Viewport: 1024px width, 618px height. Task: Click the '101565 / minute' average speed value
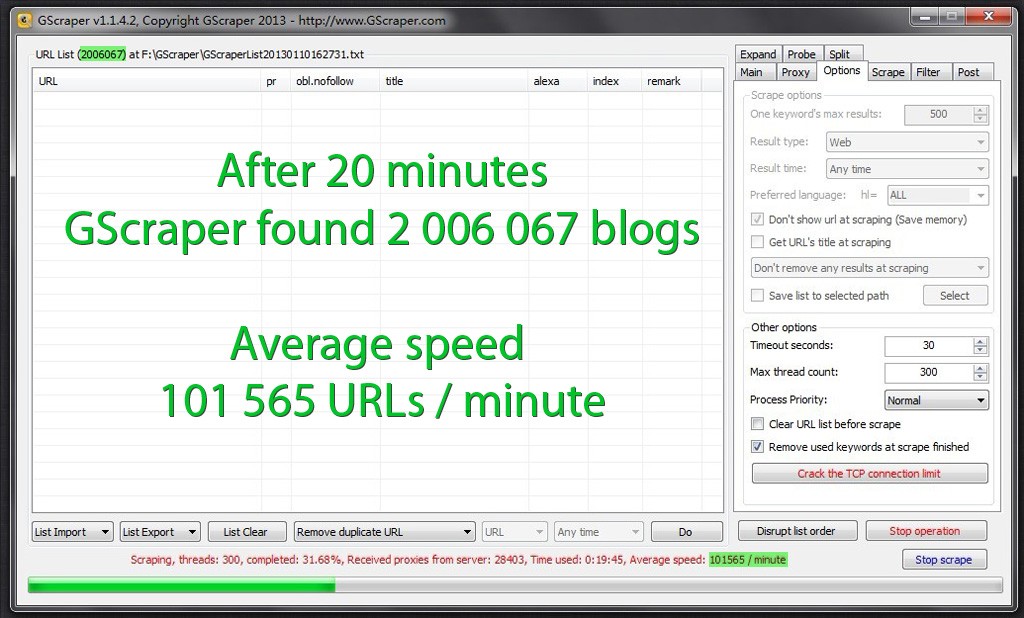pyautogui.click(x=748, y=560)
